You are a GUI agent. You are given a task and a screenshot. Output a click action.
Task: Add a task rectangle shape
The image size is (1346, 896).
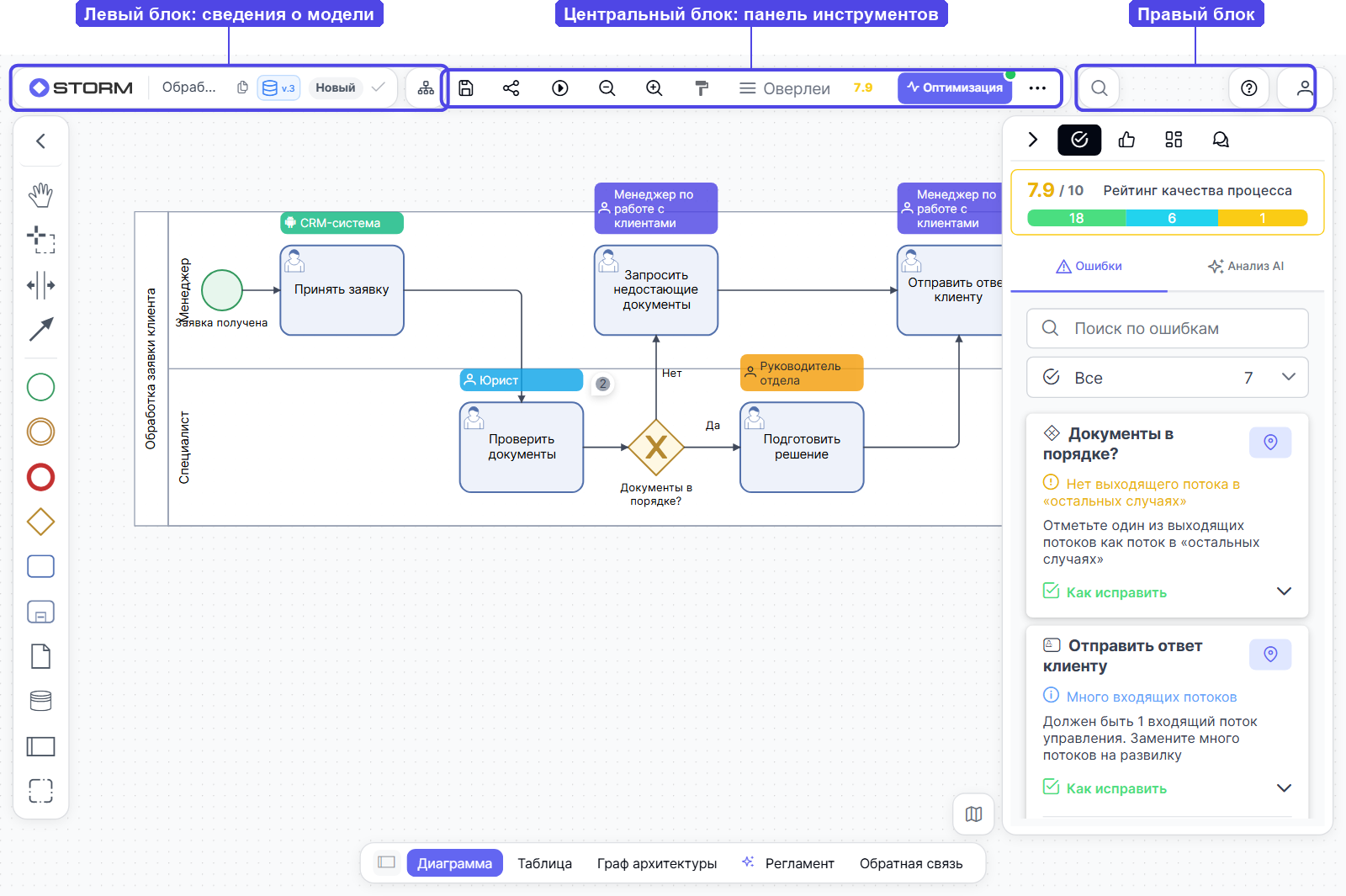point(40,566)
